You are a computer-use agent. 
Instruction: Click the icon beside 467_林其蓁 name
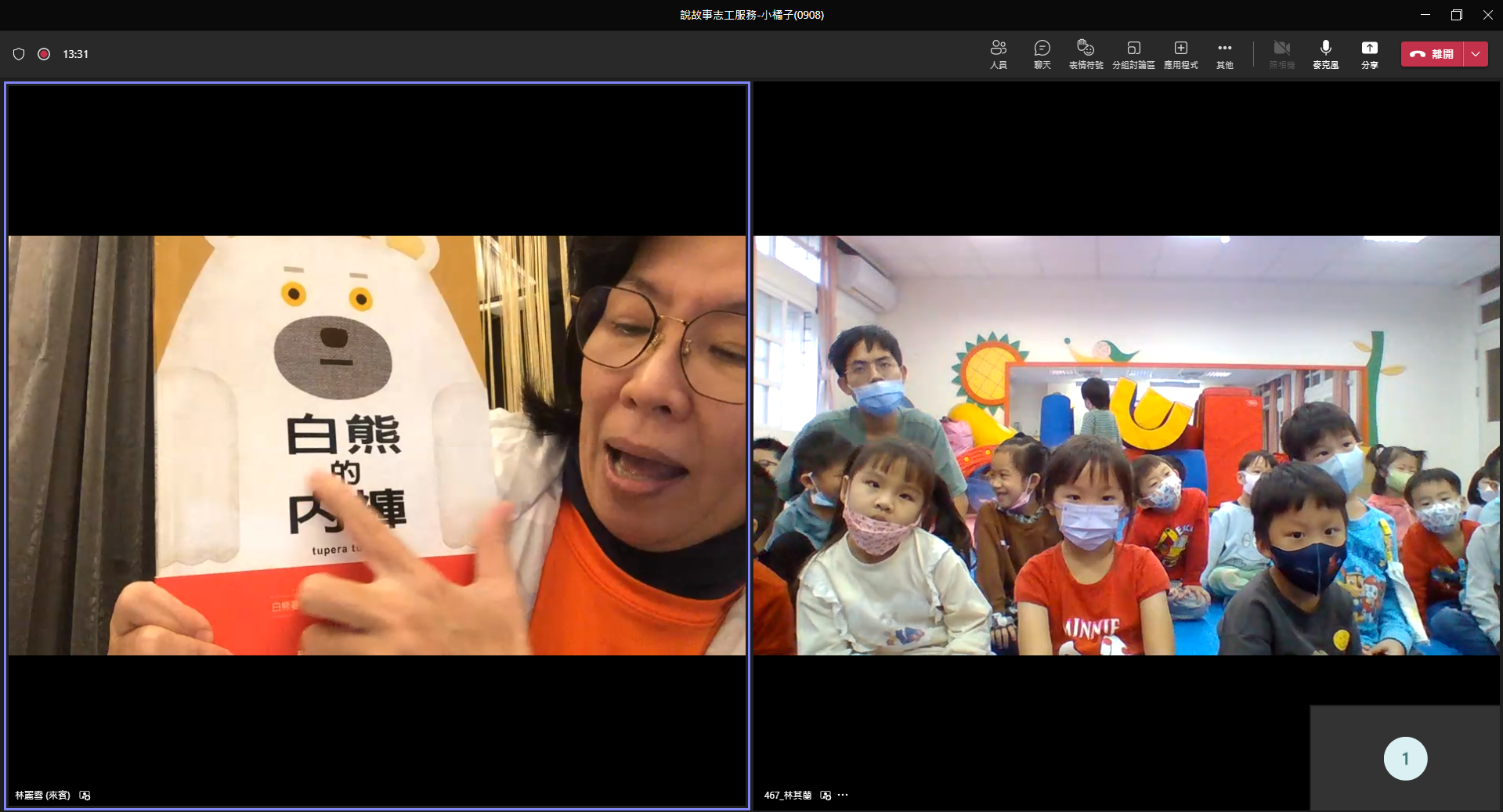tap(826, 795)
